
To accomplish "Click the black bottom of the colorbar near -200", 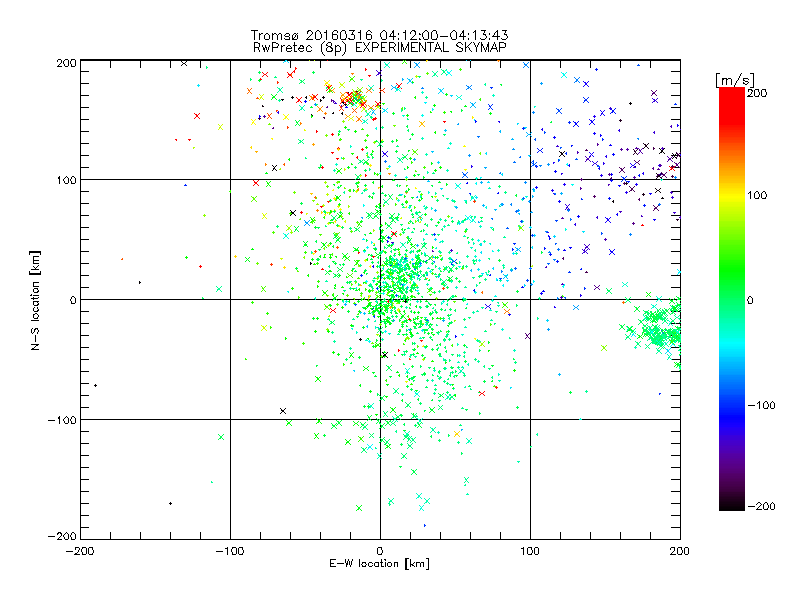I will coord(732,504).
